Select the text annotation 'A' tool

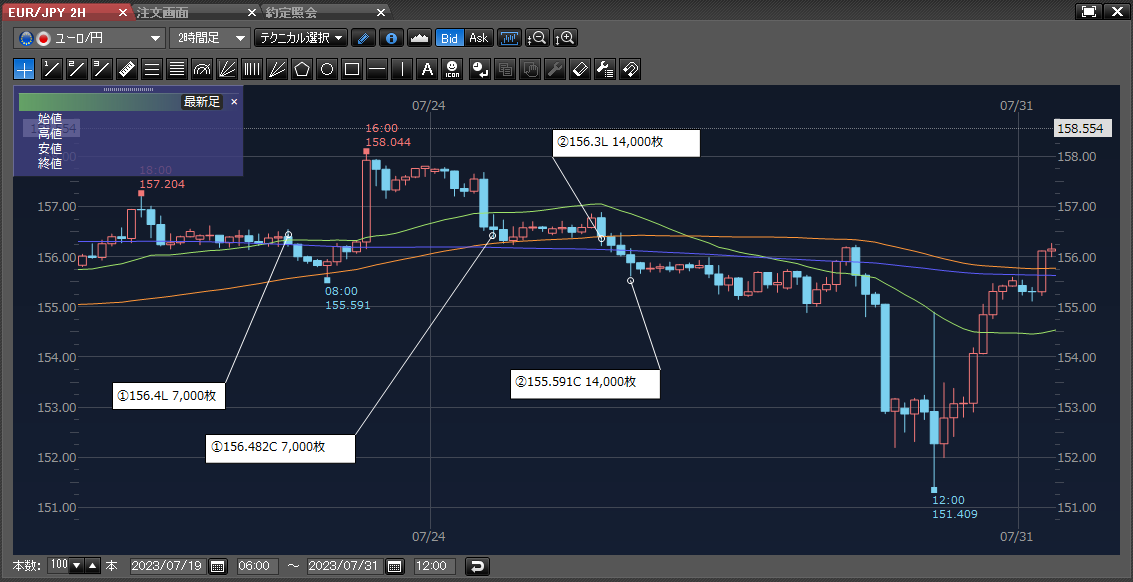(x=427, y=69)
